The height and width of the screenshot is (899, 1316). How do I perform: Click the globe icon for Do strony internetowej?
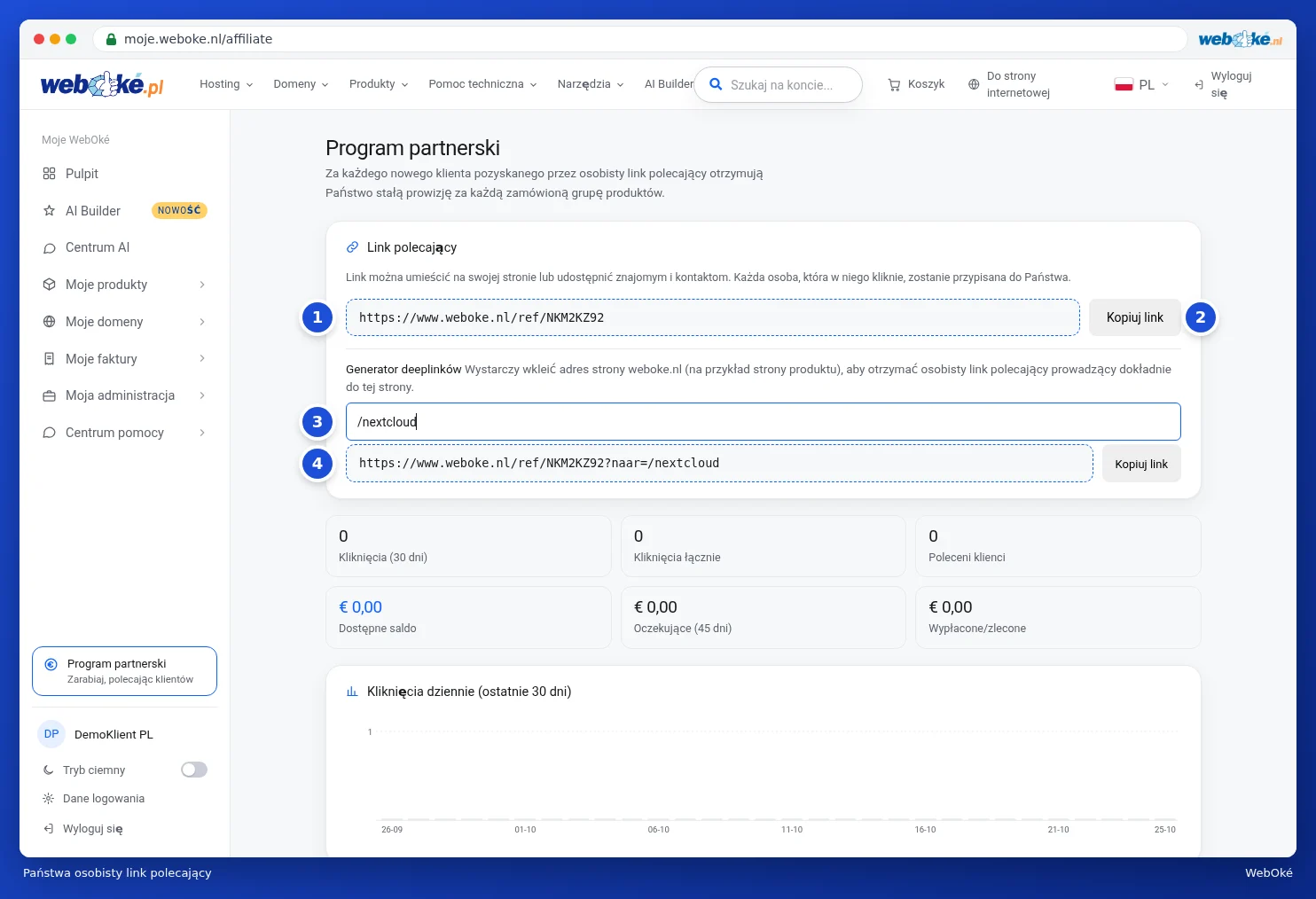tap(974, 84)
